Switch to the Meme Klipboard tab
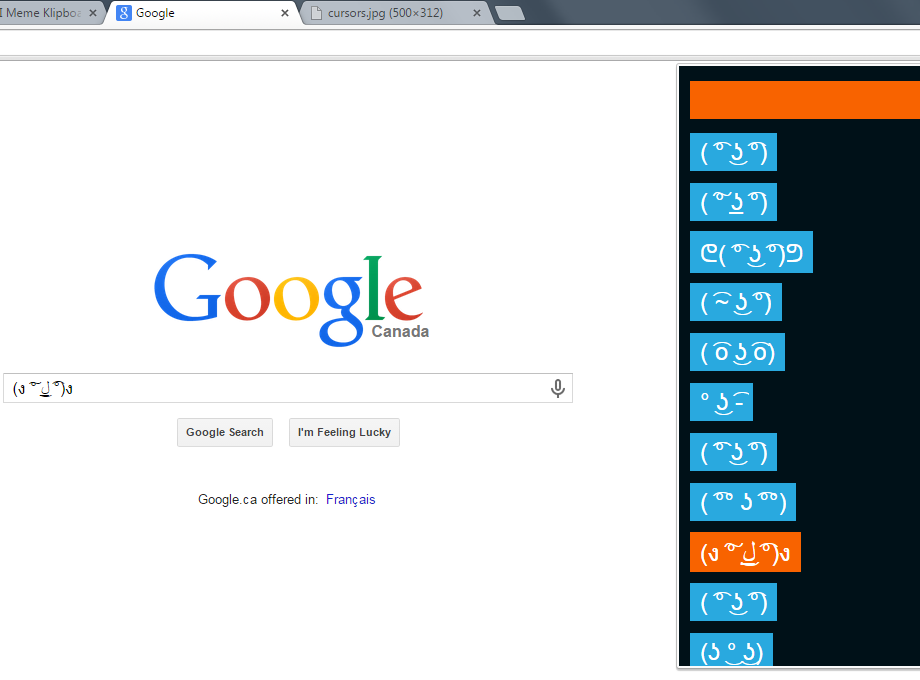 pos(44,13)
